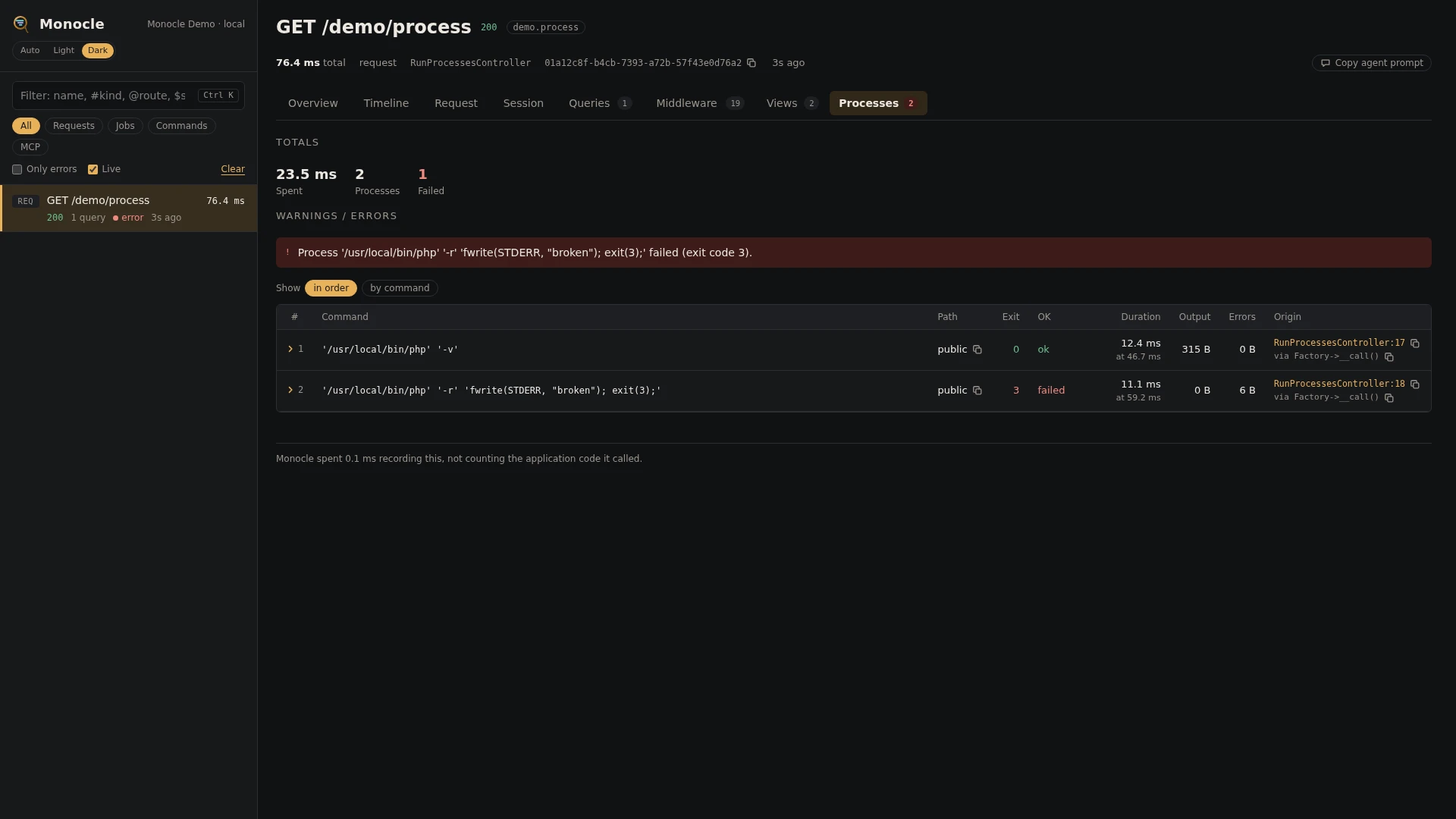The width and height of the screenshot is (1456, 819).
Task: Copy public path for row 1
Action: coord(977,350)
